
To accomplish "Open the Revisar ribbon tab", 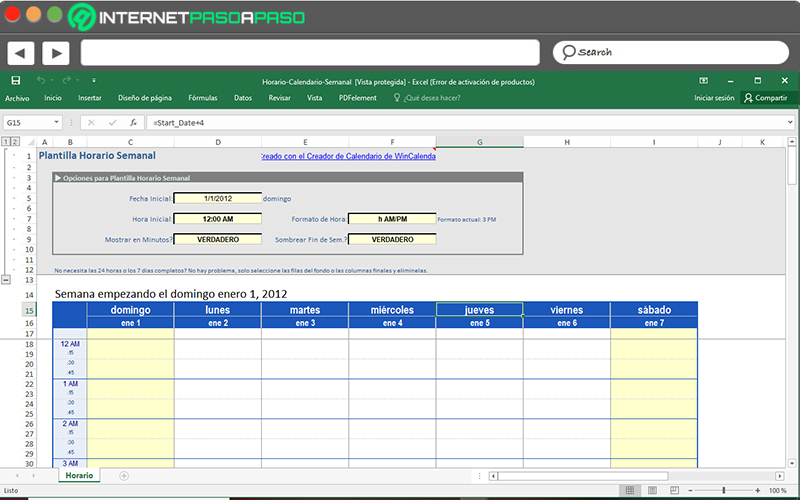I will click(280, 98).
